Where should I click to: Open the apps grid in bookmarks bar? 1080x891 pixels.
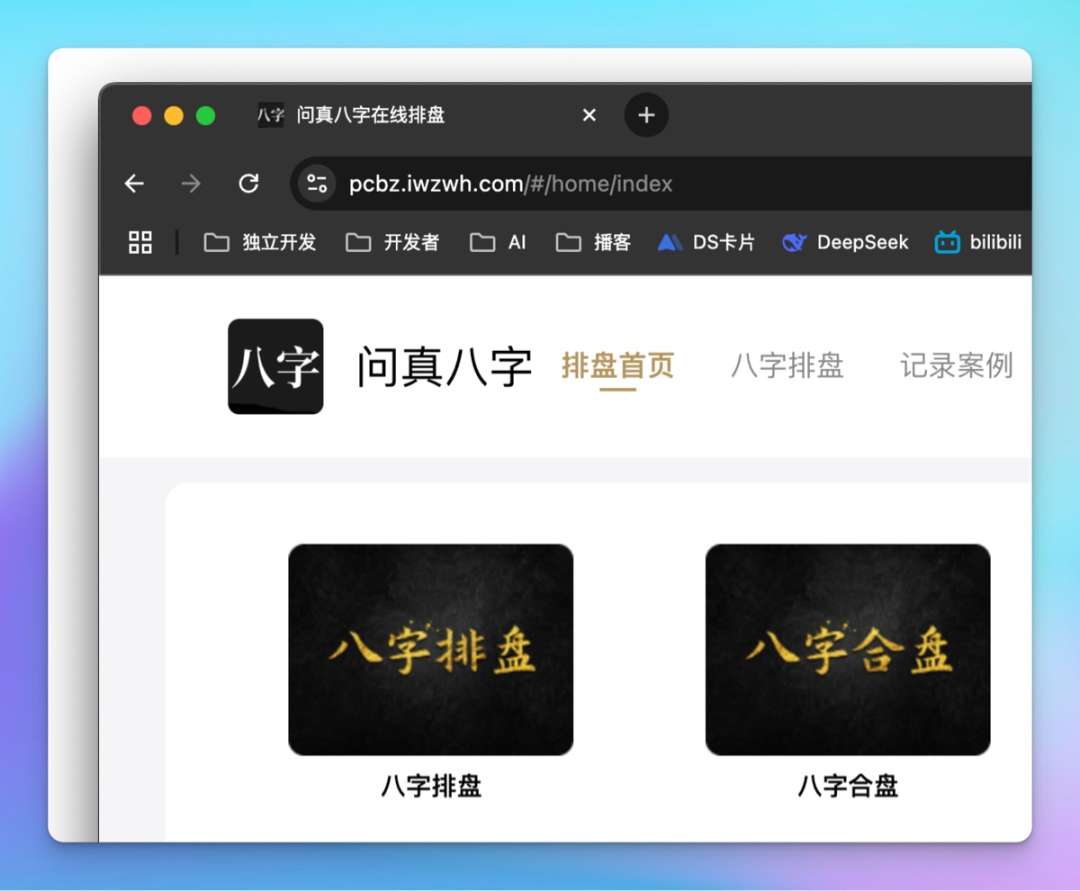141,242
